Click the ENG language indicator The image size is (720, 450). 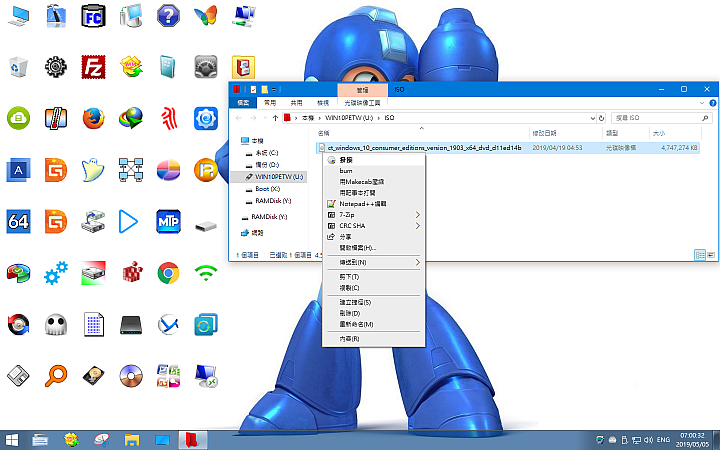pos(663,440)
